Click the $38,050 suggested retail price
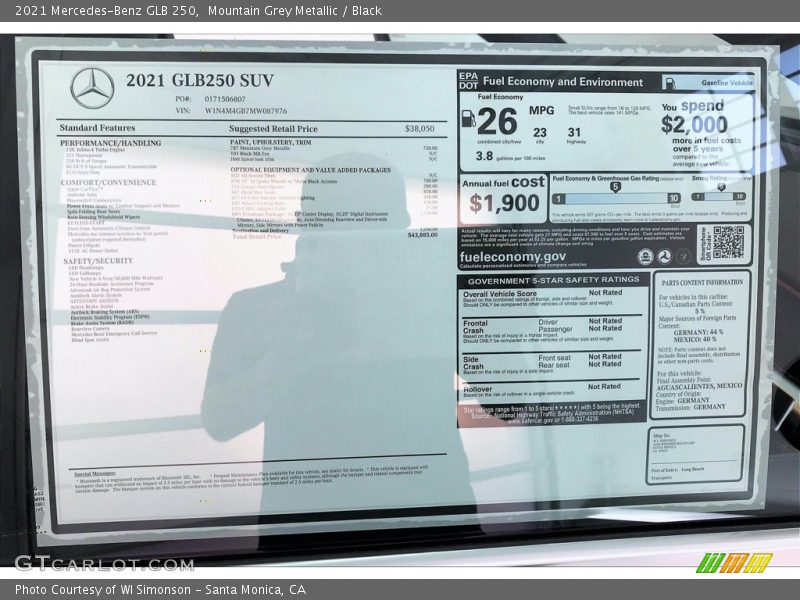 click(419, 128)
